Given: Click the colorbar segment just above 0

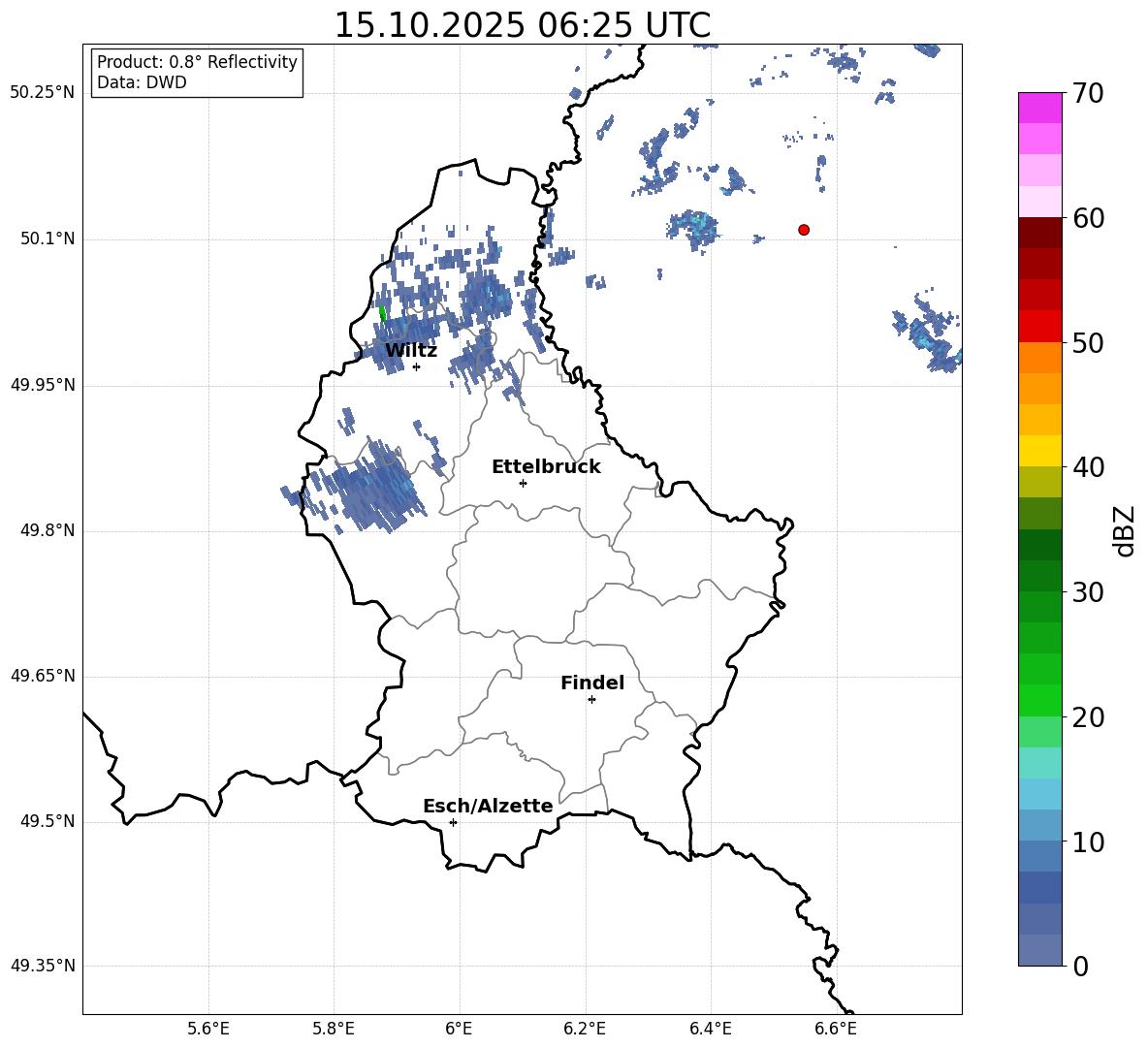Looking at the screenshot, I should pyautogui.click(x=1040, y=950).
